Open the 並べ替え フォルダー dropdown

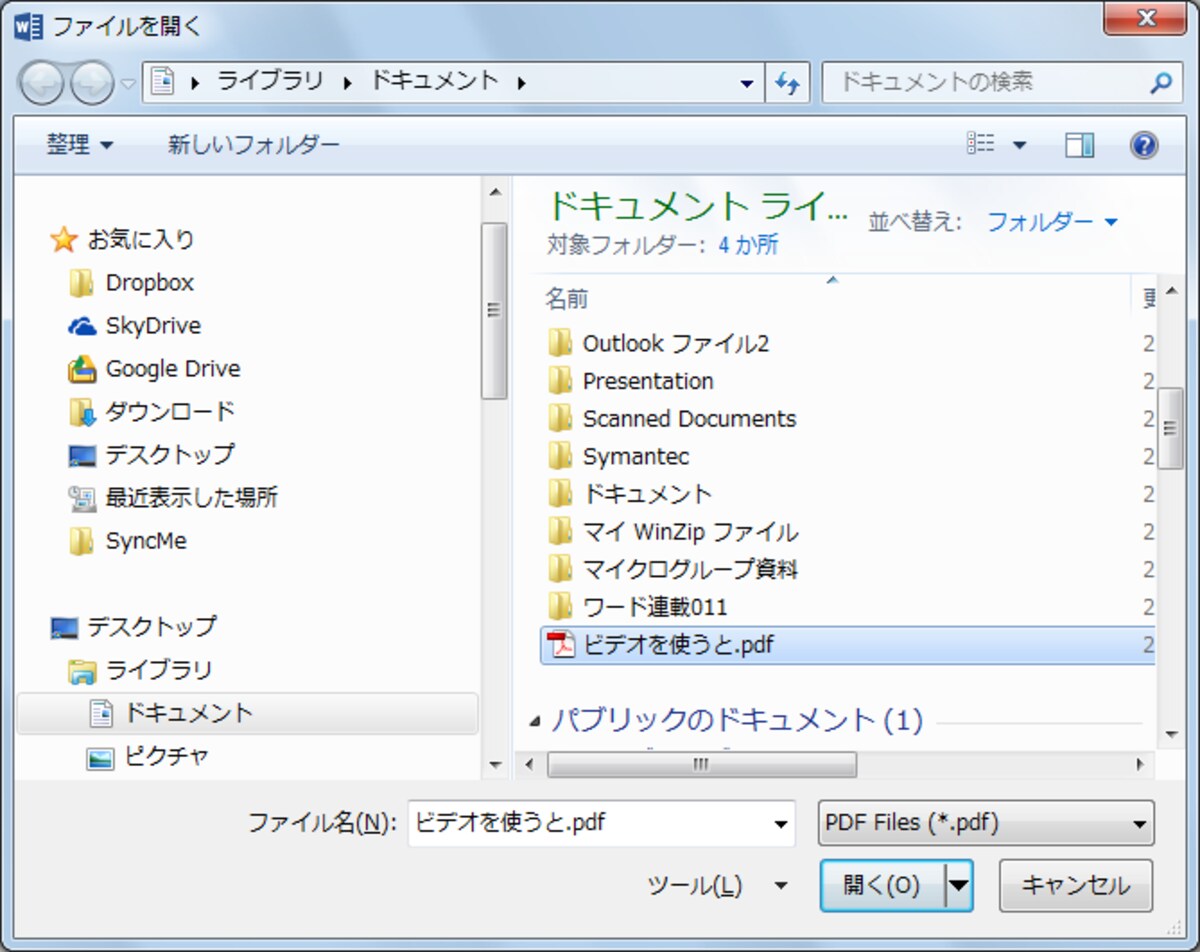click(1052, 222)
